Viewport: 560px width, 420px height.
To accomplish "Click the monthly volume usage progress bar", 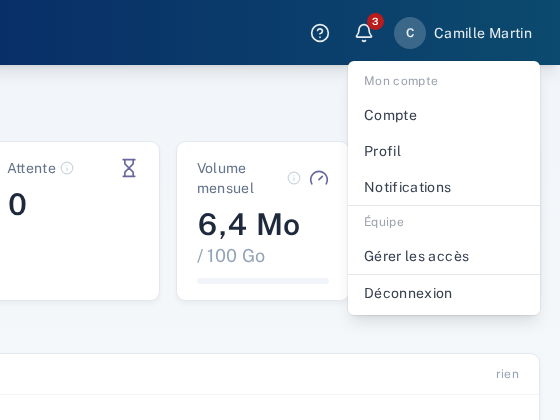I will coord(263,281).
